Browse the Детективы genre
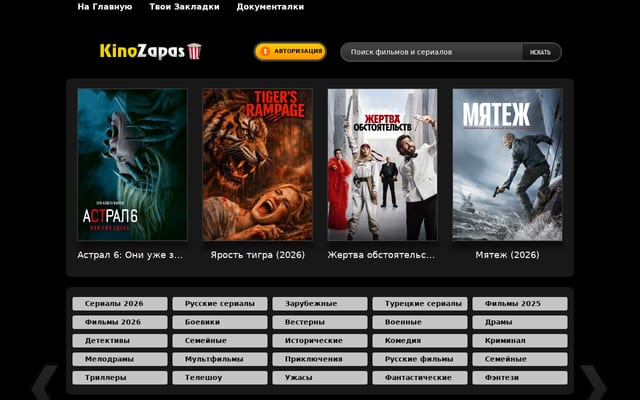 120,340
